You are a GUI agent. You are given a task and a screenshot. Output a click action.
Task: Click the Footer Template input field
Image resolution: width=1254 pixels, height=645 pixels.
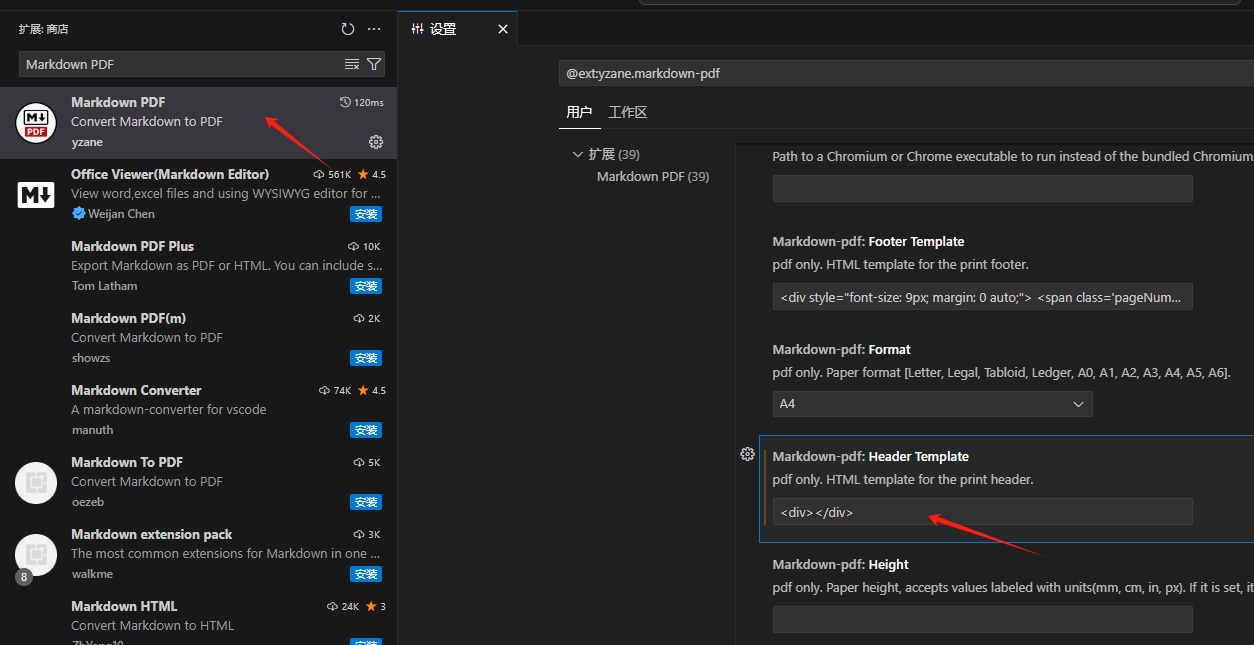(982, 296)
